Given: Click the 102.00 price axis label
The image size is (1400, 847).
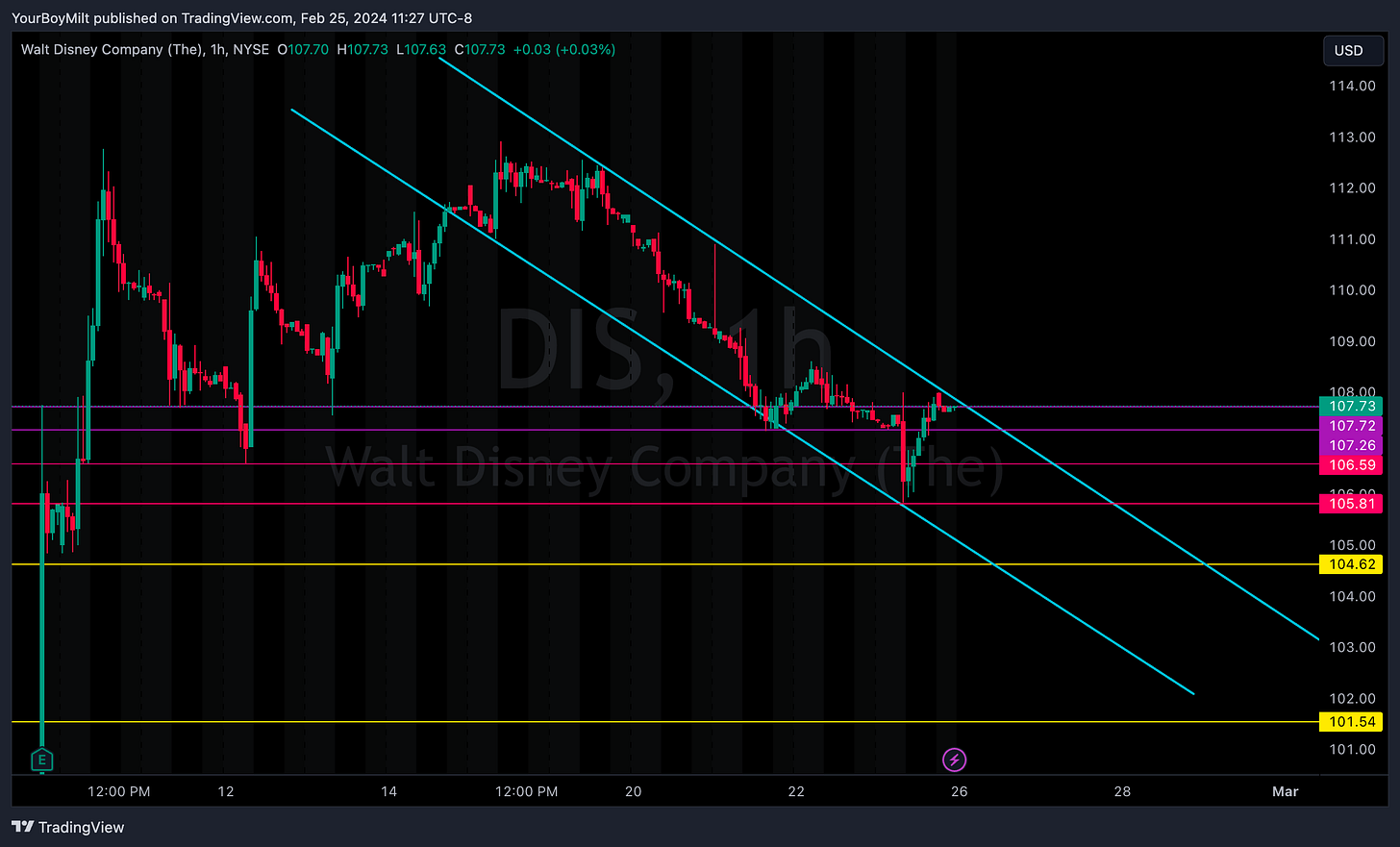Looking at the screenshot, I should click(1352, 698).
